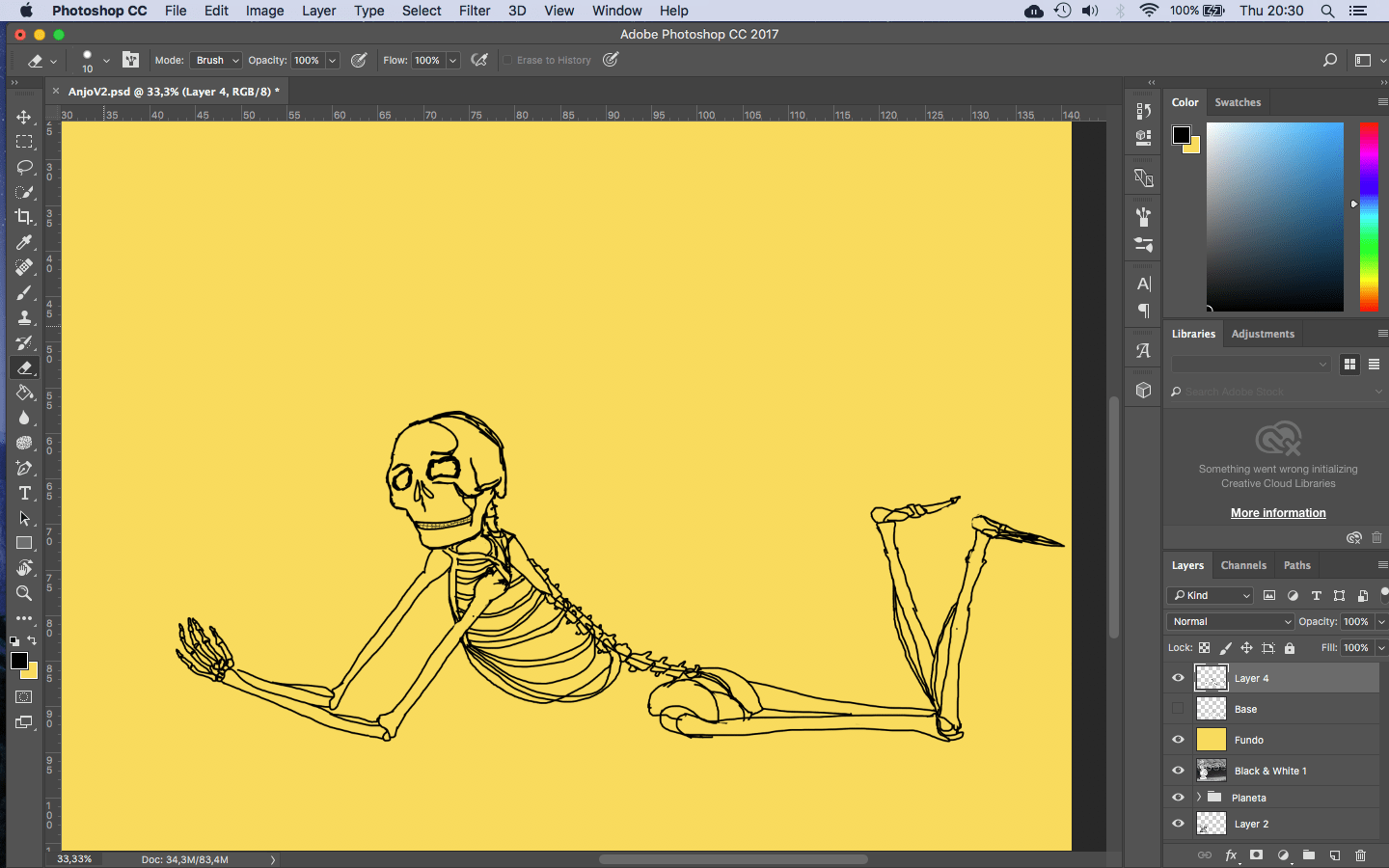Switch to the Channels tab

point(1243,565)
